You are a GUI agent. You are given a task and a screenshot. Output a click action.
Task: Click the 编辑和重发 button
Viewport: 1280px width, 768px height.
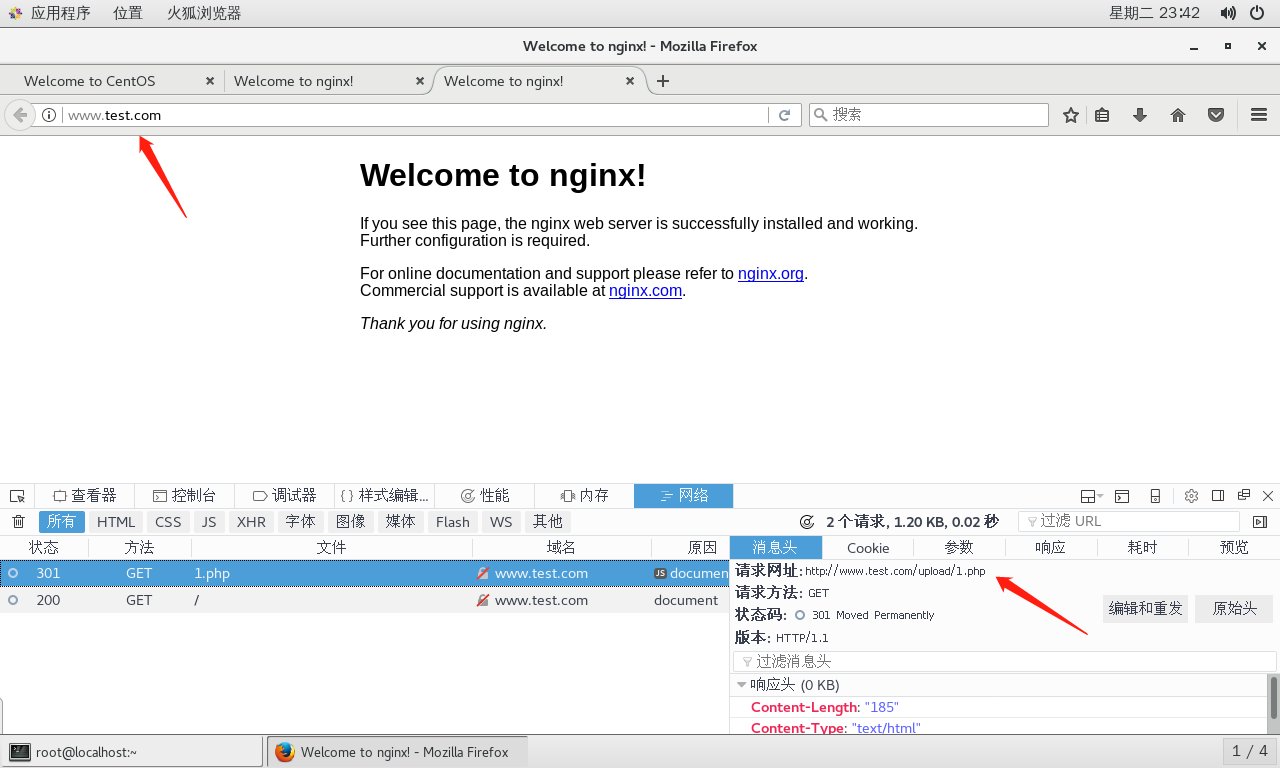click(1146, 609)
